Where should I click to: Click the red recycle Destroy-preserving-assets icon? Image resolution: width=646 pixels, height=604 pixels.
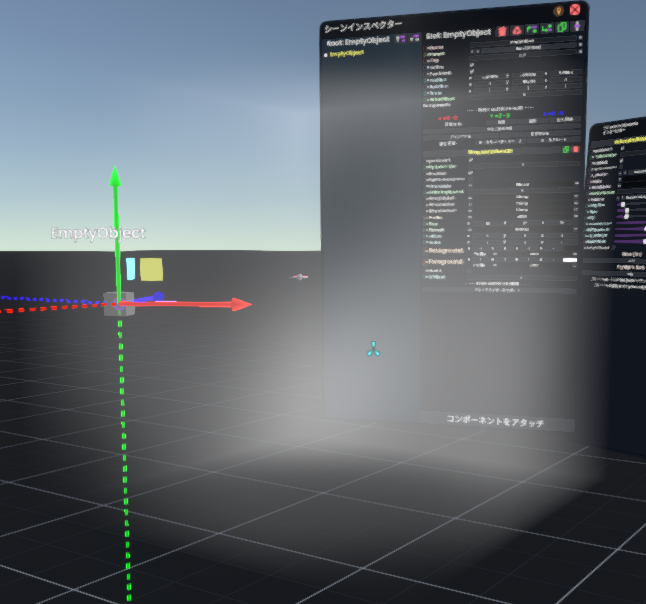(517, 30)
